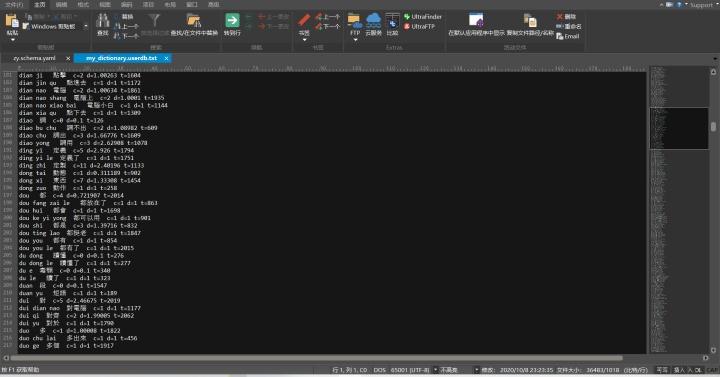The image size is (720, 377).
Task: Click scroll down arrow of editor
Action: (x=713, y=350)
